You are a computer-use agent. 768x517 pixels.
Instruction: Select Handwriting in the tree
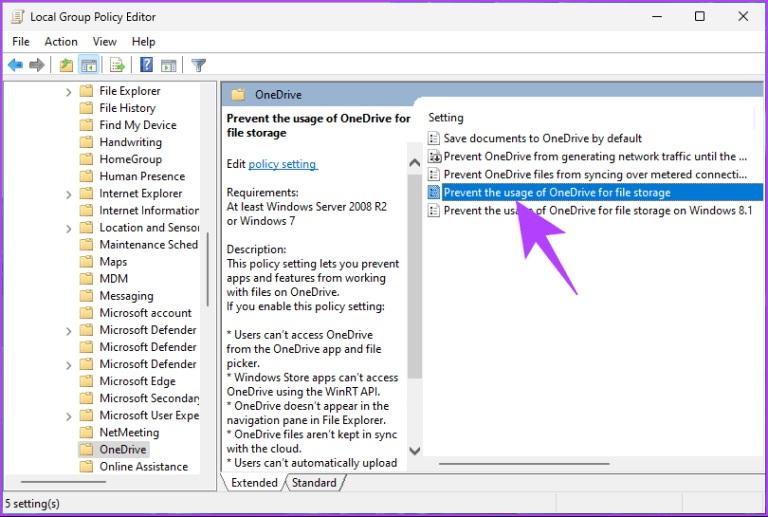(x=130, y=142)
